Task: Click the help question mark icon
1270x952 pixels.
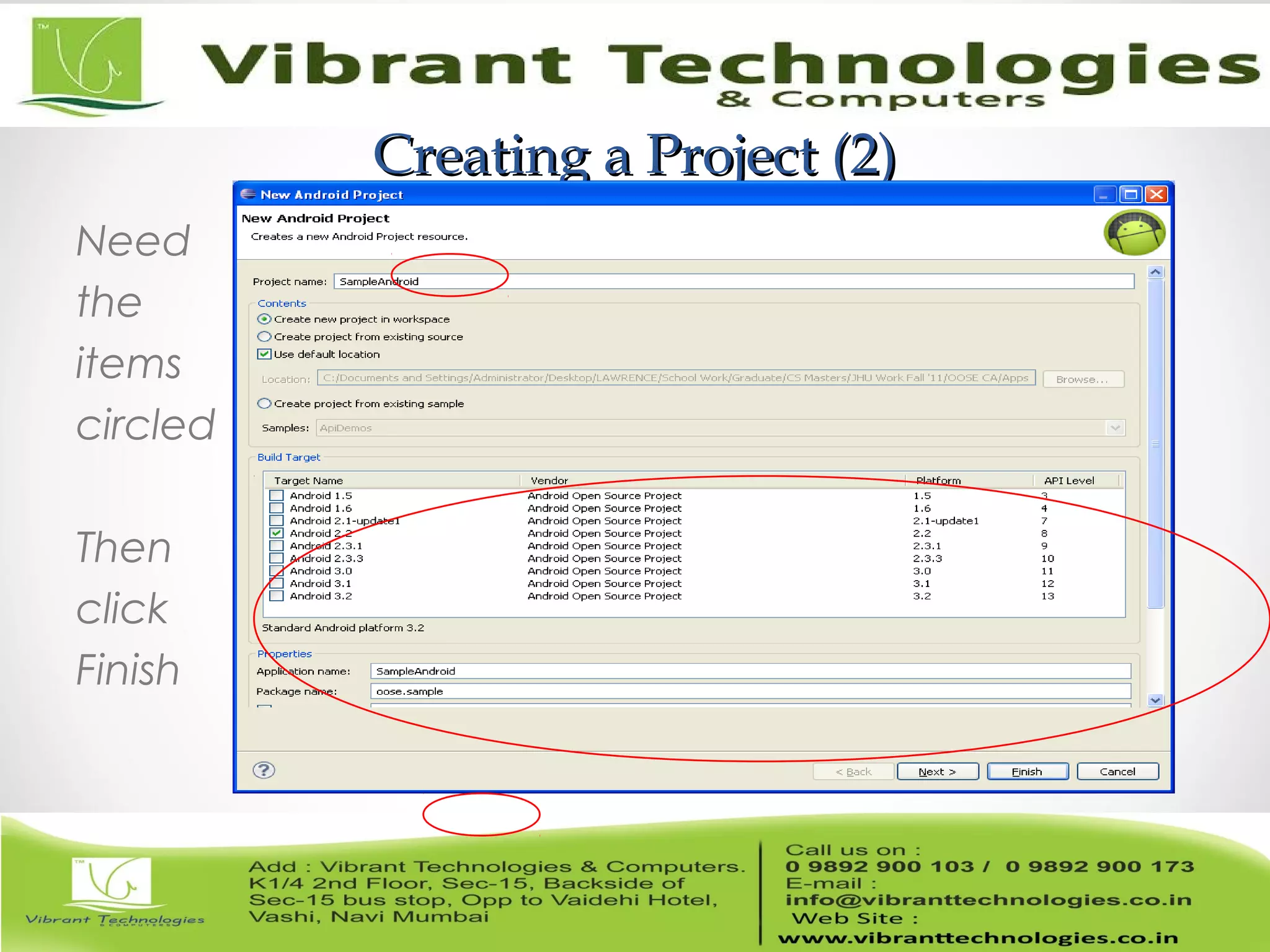Action: coord(264,770)
